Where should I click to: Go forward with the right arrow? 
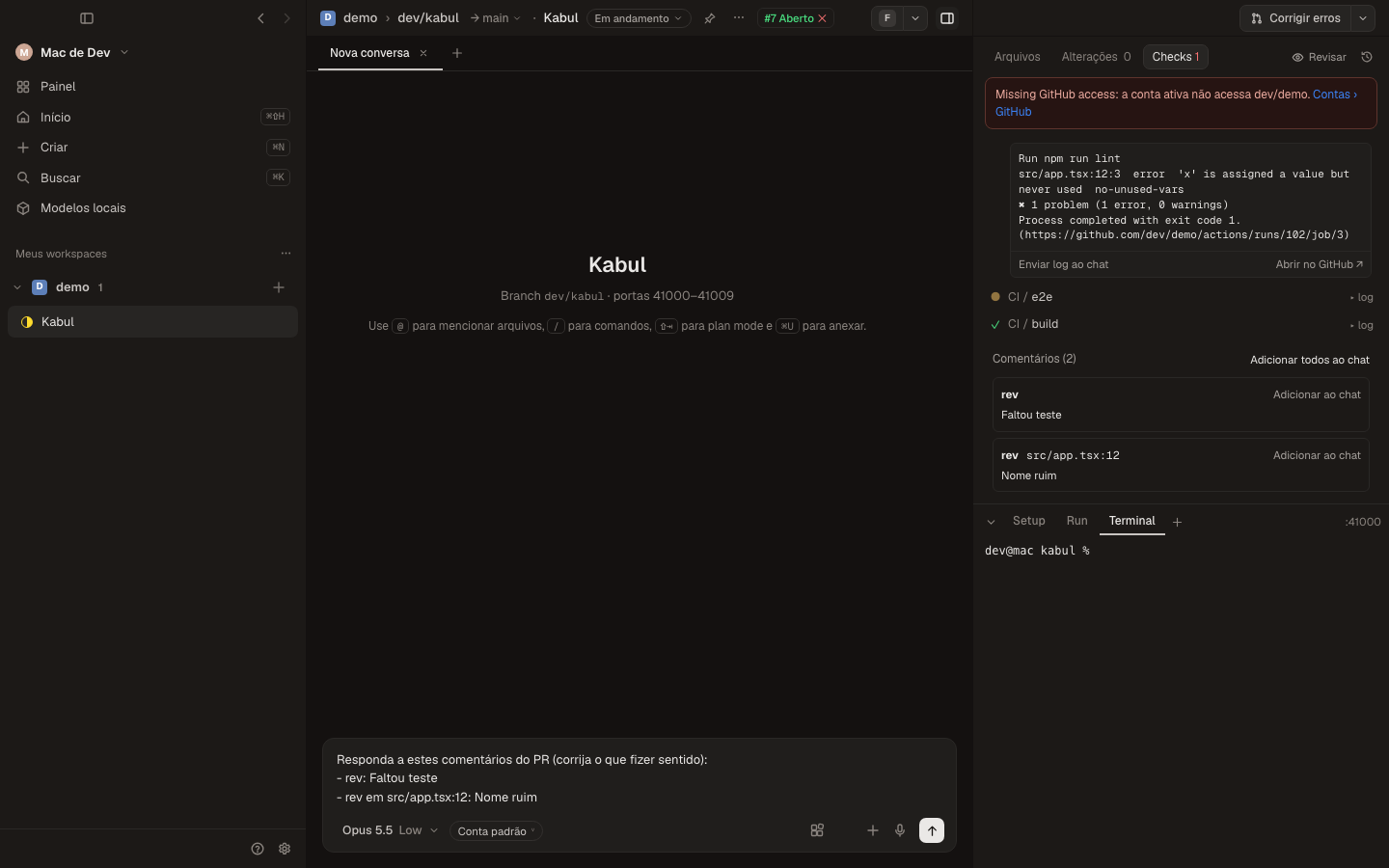pyautogui.click(x=286, y=18)
